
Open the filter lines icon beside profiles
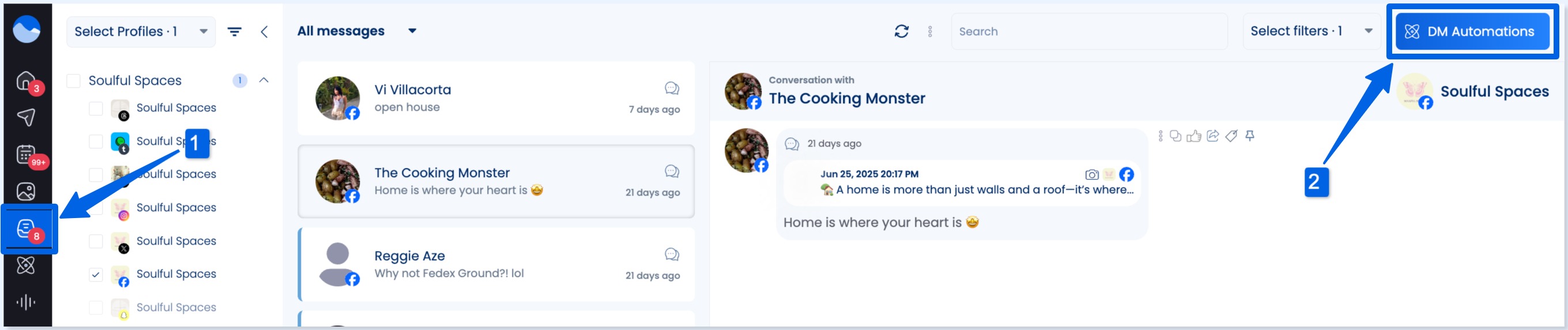[x=235, y=32]
